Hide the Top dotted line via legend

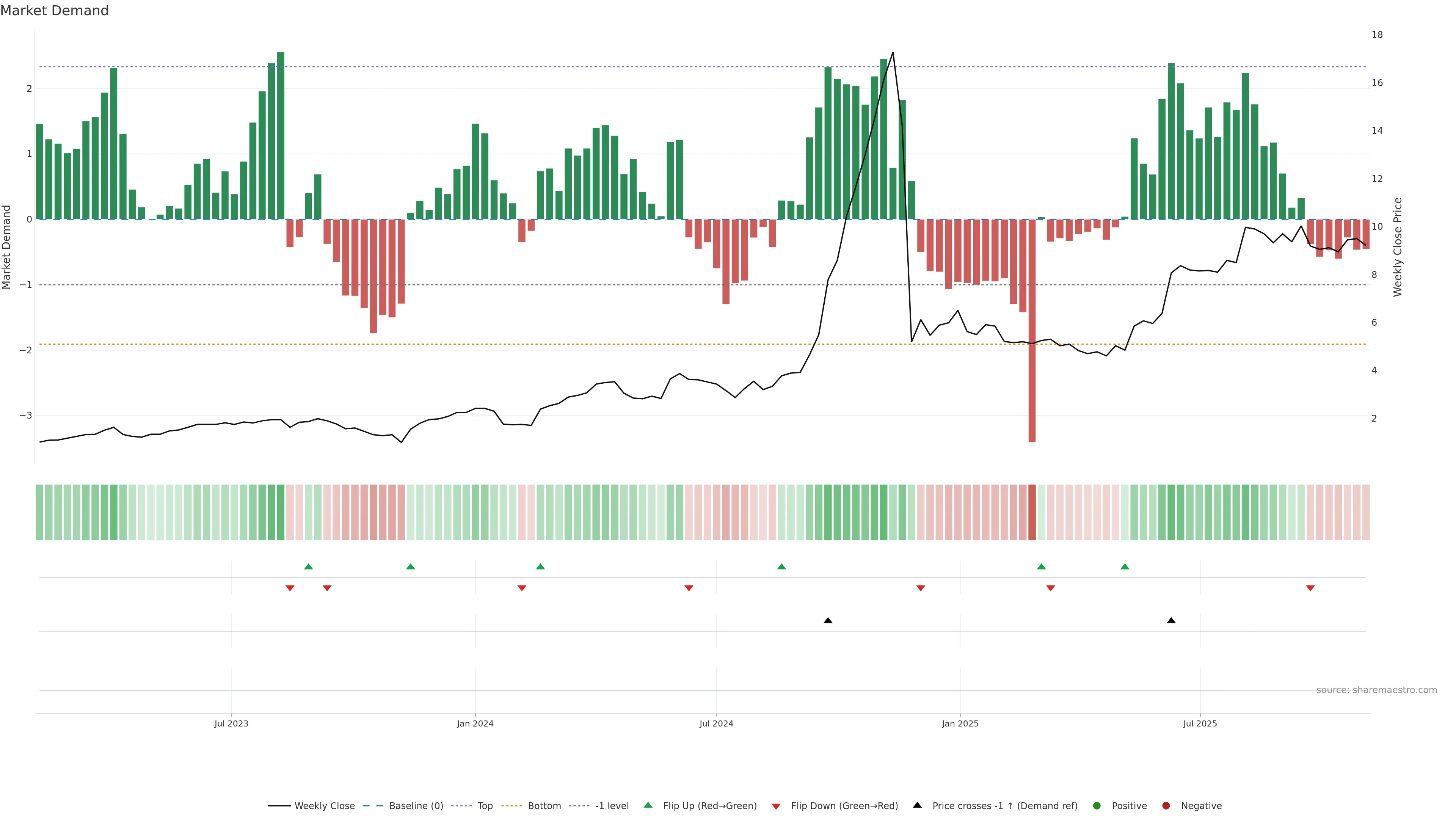[485, 806]
